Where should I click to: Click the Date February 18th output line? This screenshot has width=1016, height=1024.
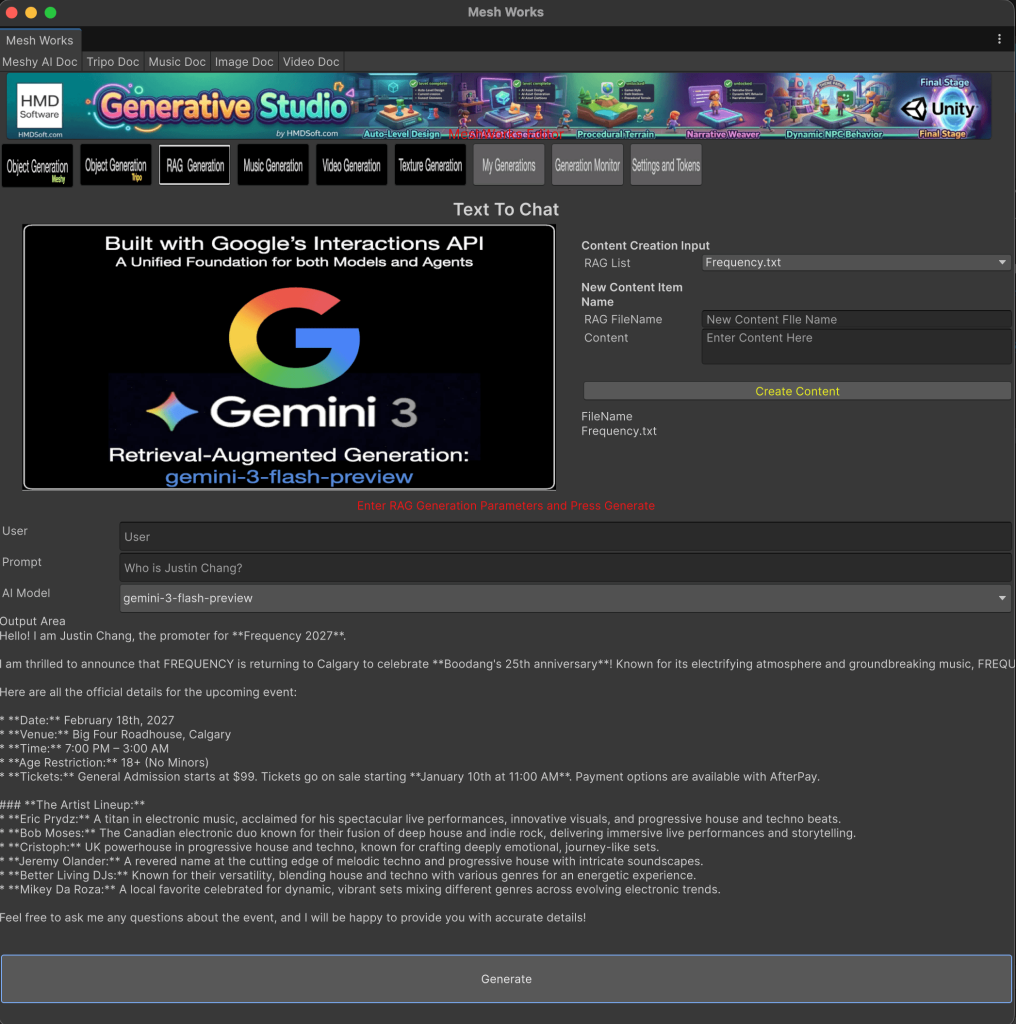tap(87, 720)
